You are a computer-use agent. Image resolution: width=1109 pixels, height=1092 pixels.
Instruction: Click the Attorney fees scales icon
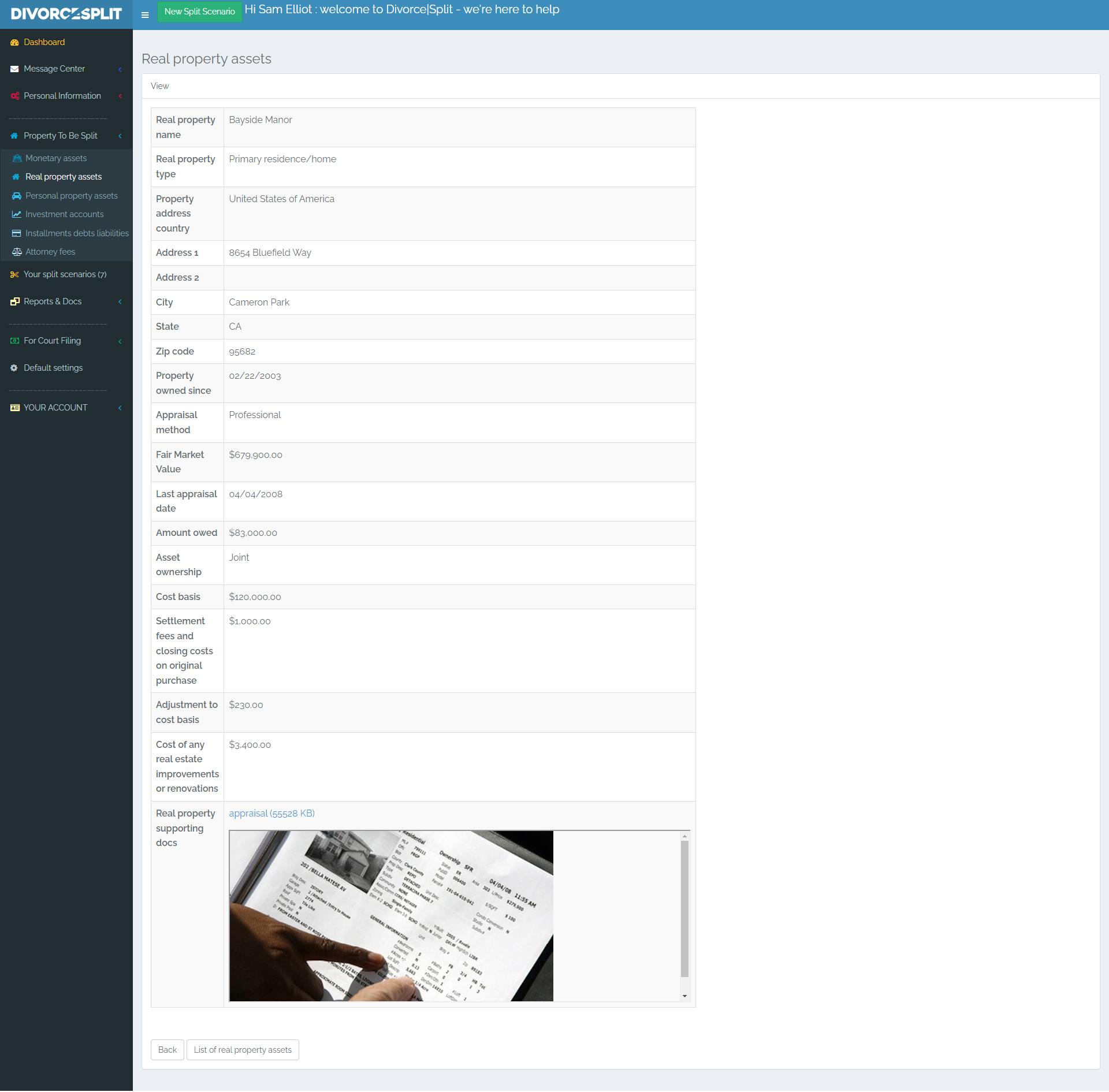[17, 252]
